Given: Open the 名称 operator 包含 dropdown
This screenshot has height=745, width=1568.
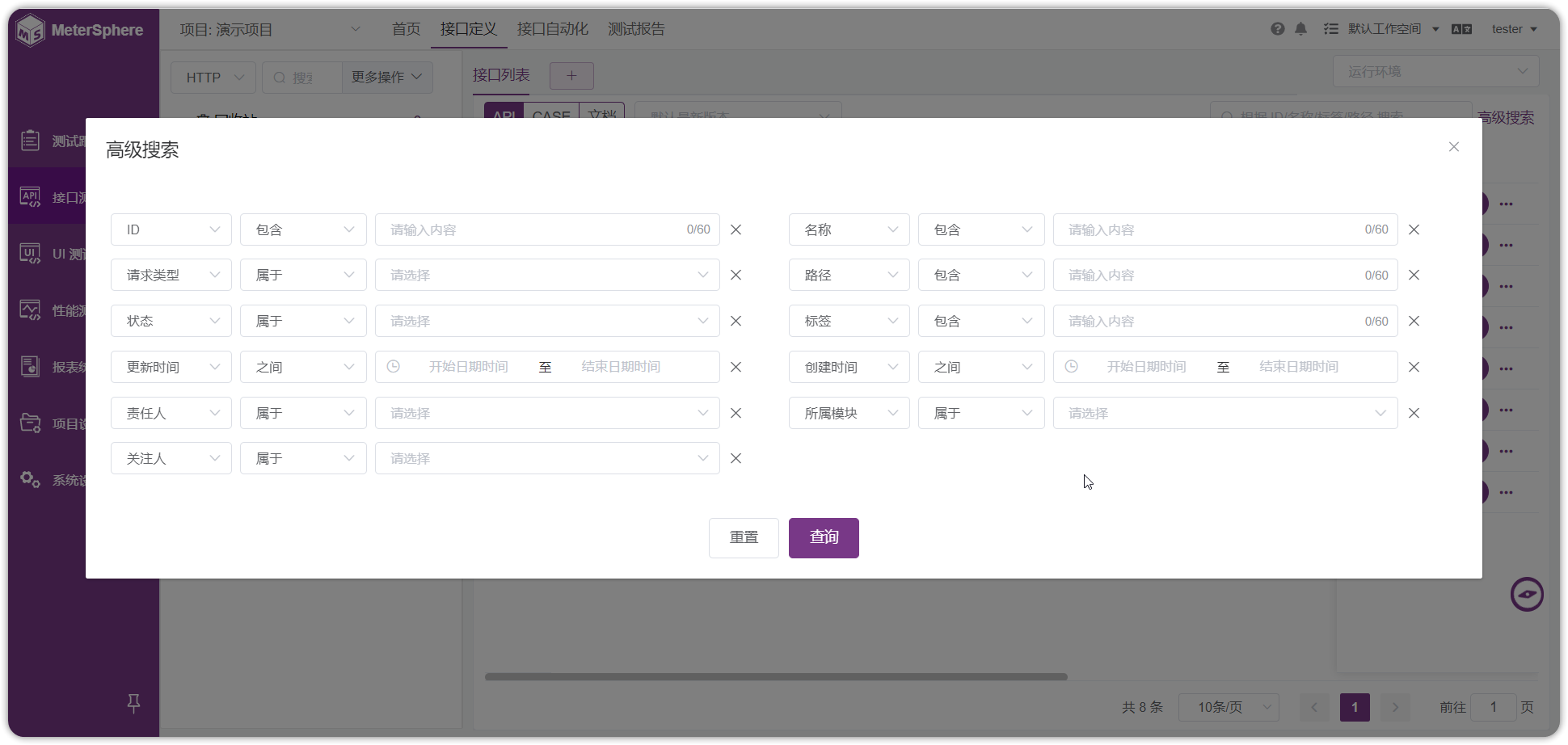Looking at the screenshot, I should 981,229.
